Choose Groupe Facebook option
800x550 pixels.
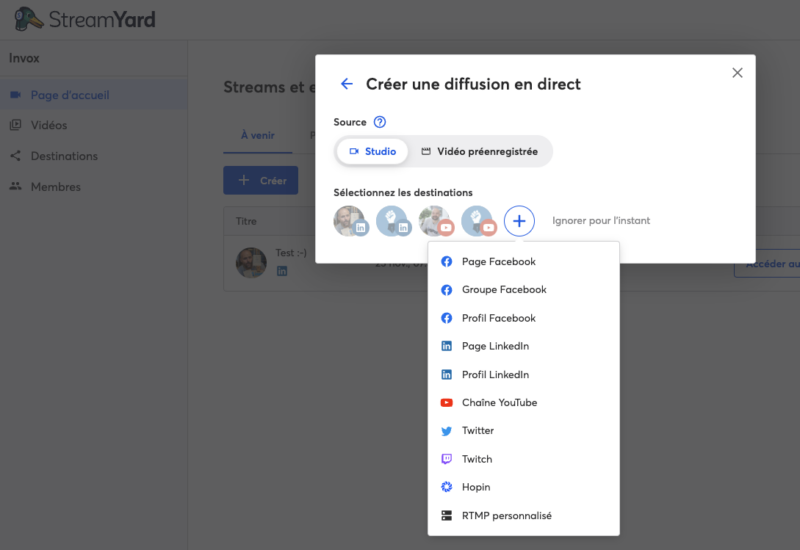tap(523, 290)
